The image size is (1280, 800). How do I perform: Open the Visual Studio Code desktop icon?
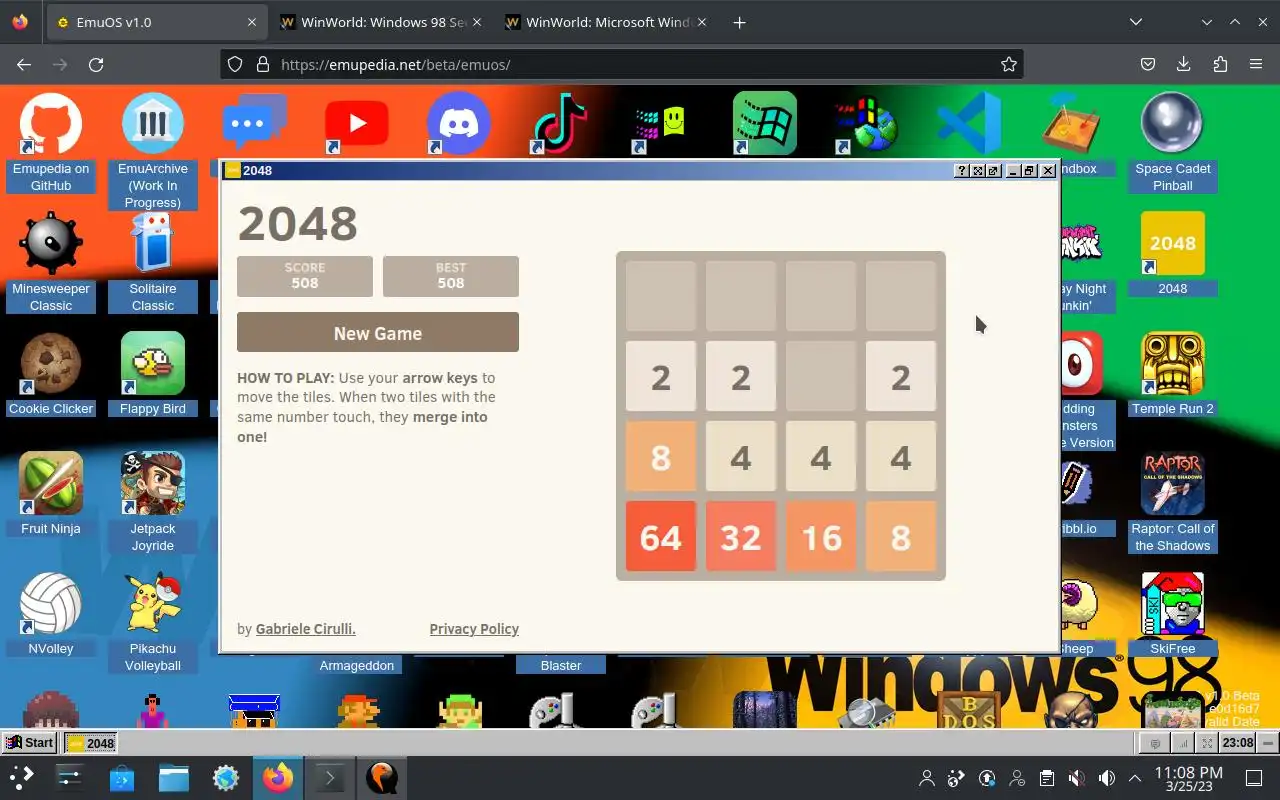tap(969, 123)
